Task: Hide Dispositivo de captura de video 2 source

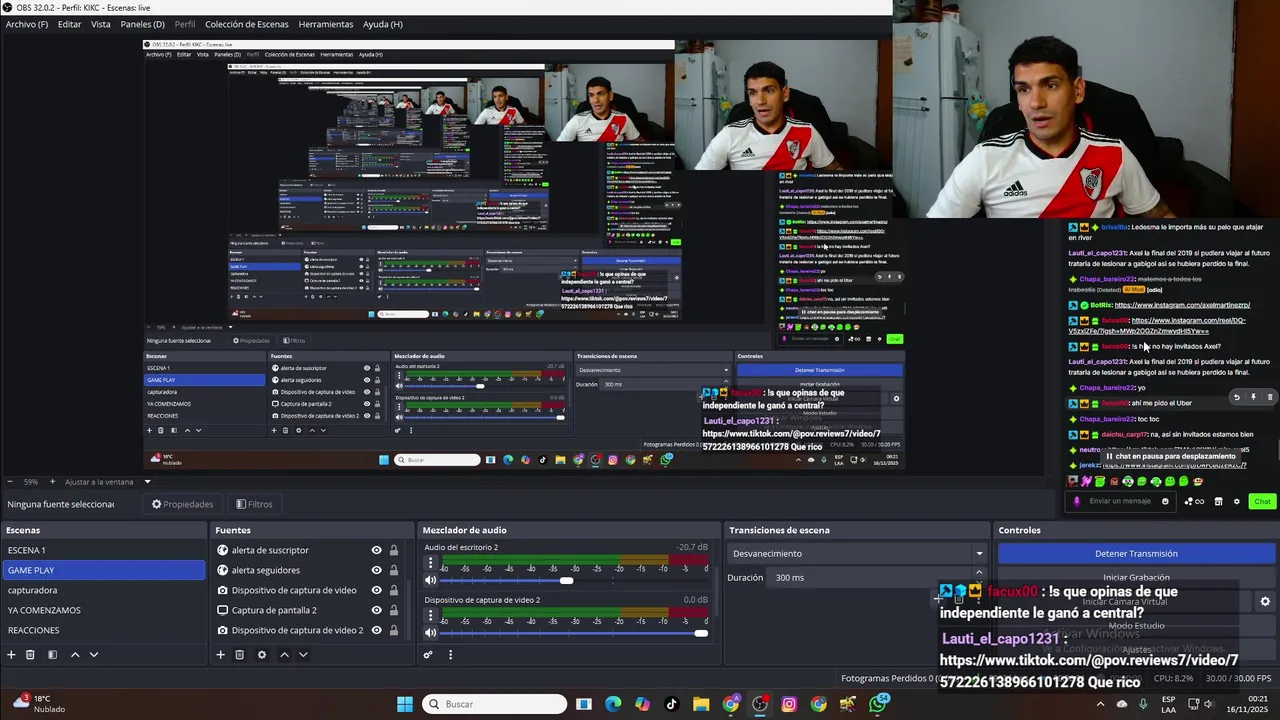Action: click(x=376, y=630)
